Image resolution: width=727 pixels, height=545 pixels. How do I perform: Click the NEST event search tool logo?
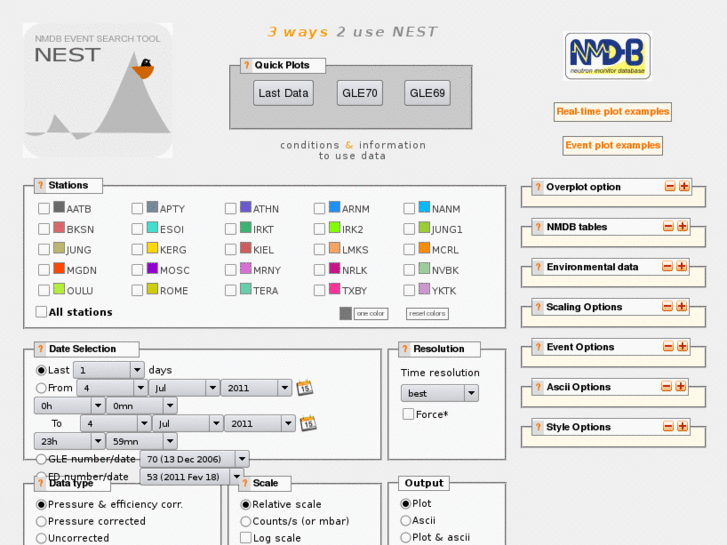pos(98,90)
